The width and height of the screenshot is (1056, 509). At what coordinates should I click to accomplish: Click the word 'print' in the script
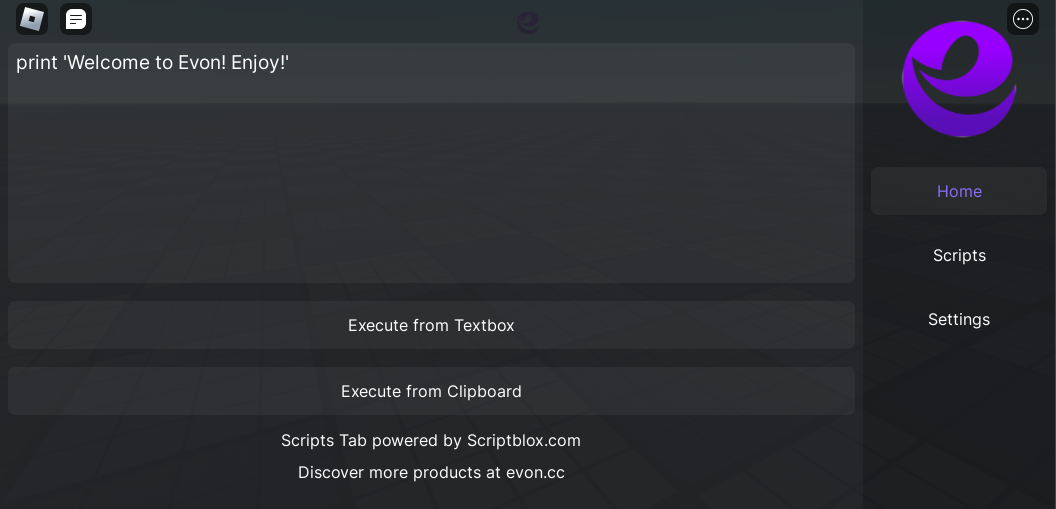point(36,63)
